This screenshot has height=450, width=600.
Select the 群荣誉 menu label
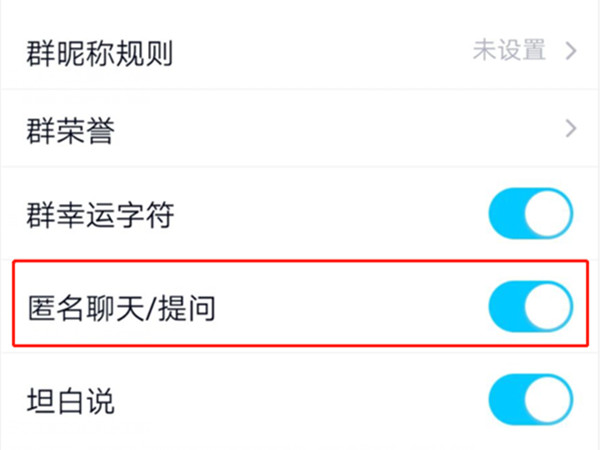(70, 130)
